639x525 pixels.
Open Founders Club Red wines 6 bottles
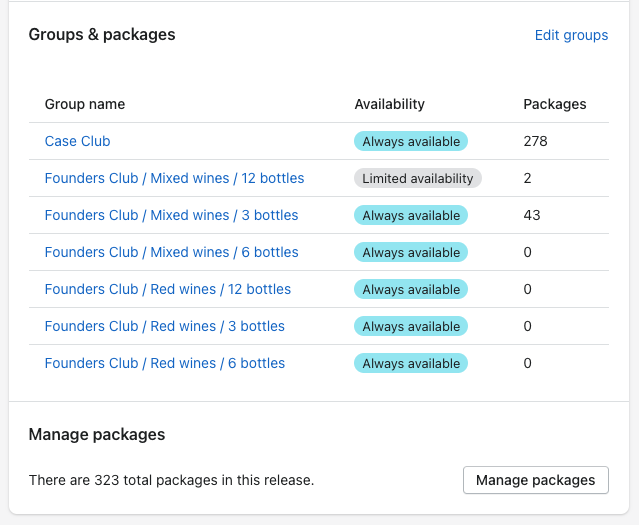(x=165, y=363)
